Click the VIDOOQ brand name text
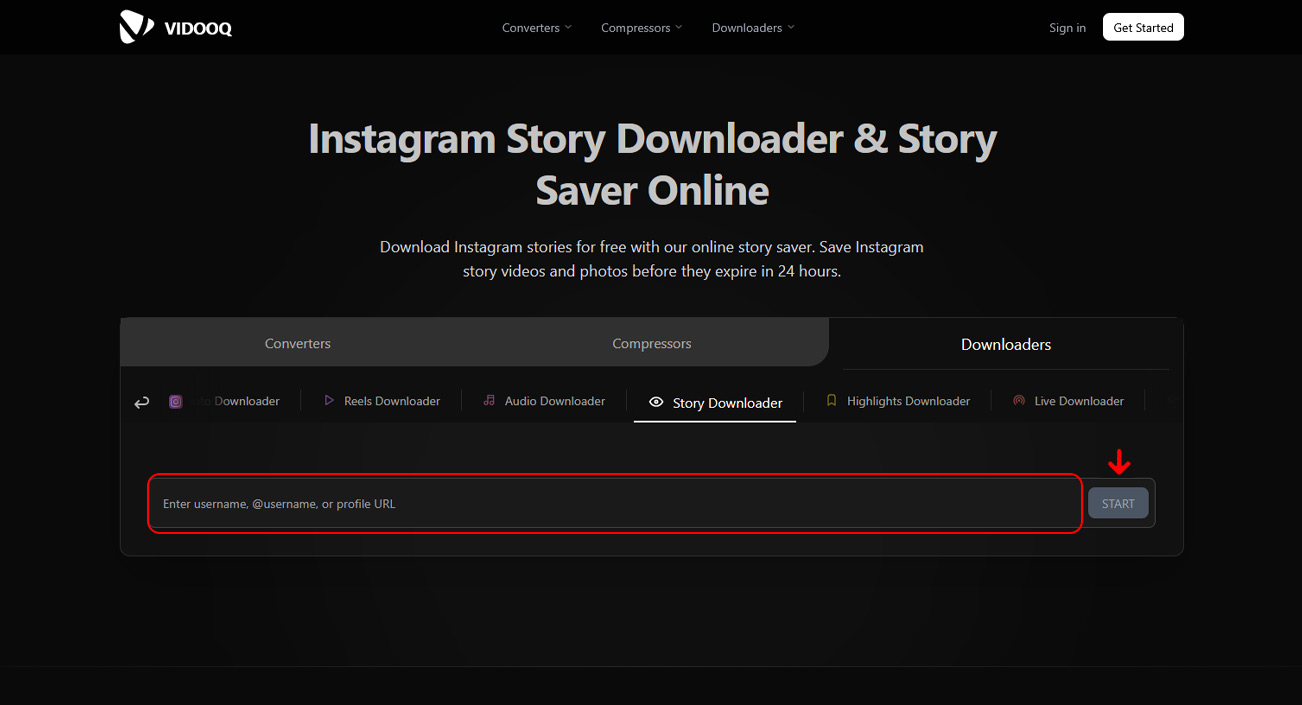This screenshot has width=1302, height=705. [198, 29]
